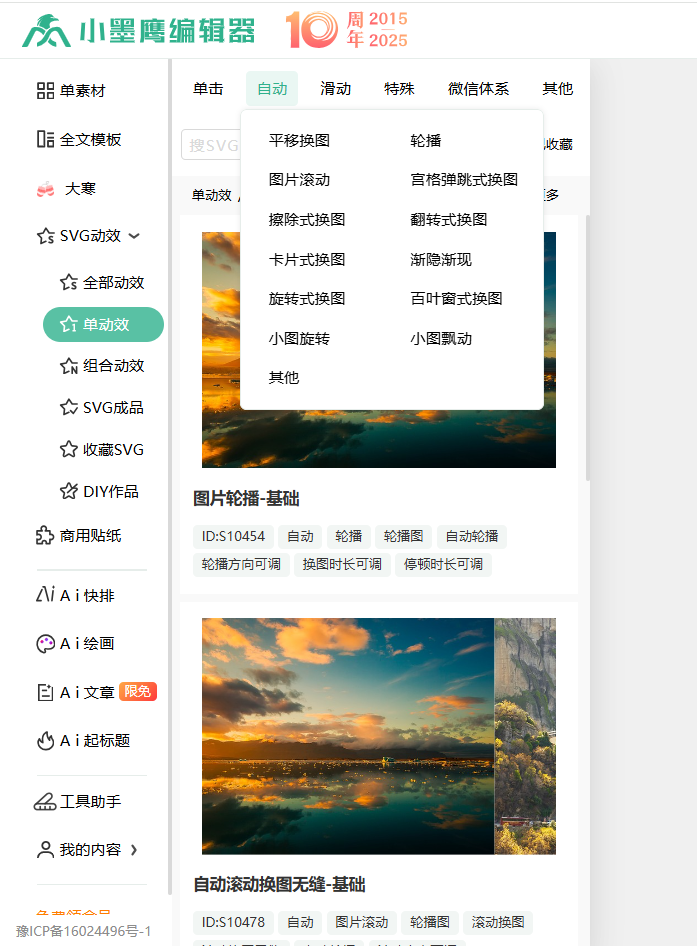Click the star icon beside 单动效
The image size is (697, 946).
(x=69, y=325)
